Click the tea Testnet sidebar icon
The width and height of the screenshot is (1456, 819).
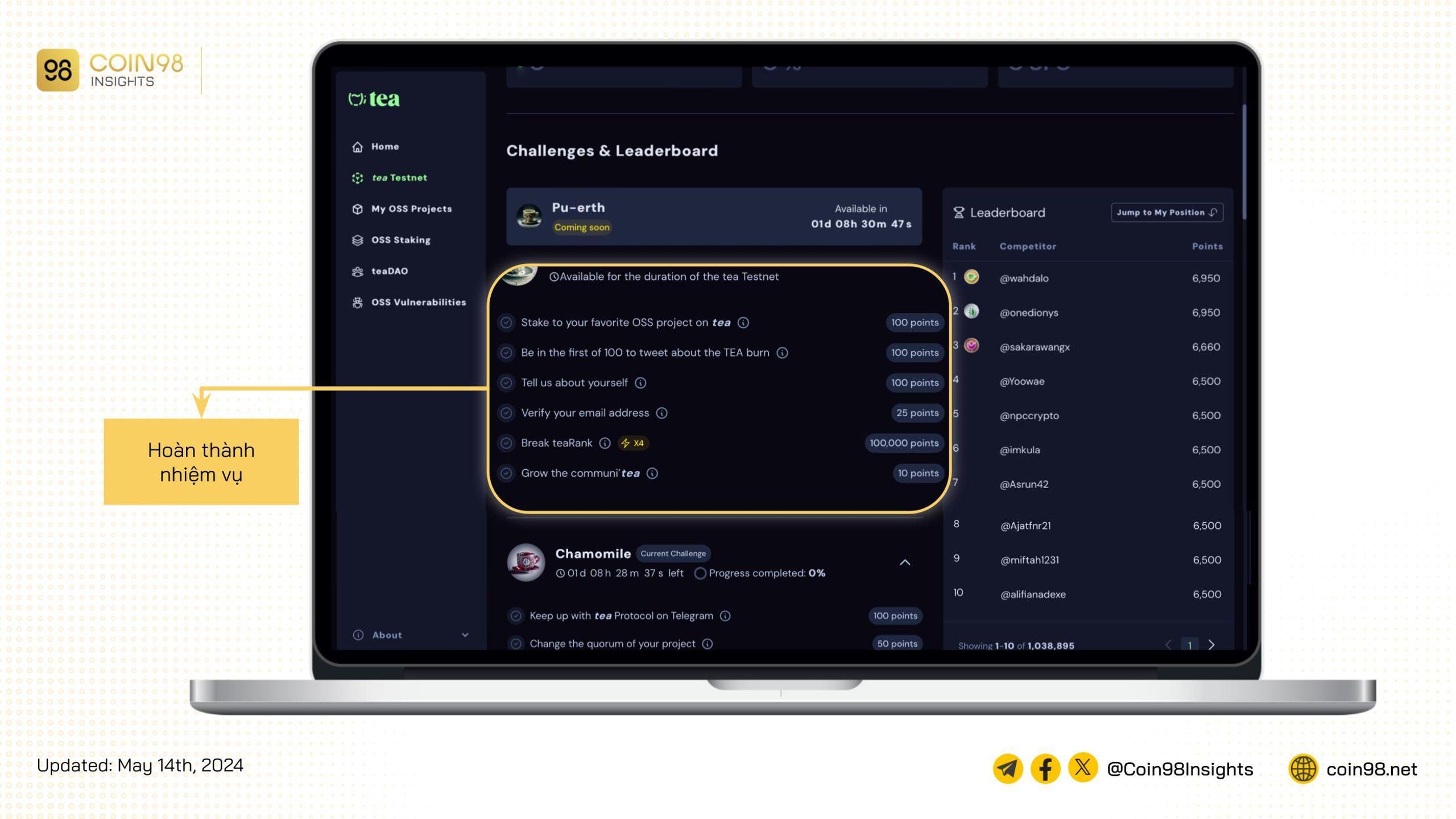[358, 177]
